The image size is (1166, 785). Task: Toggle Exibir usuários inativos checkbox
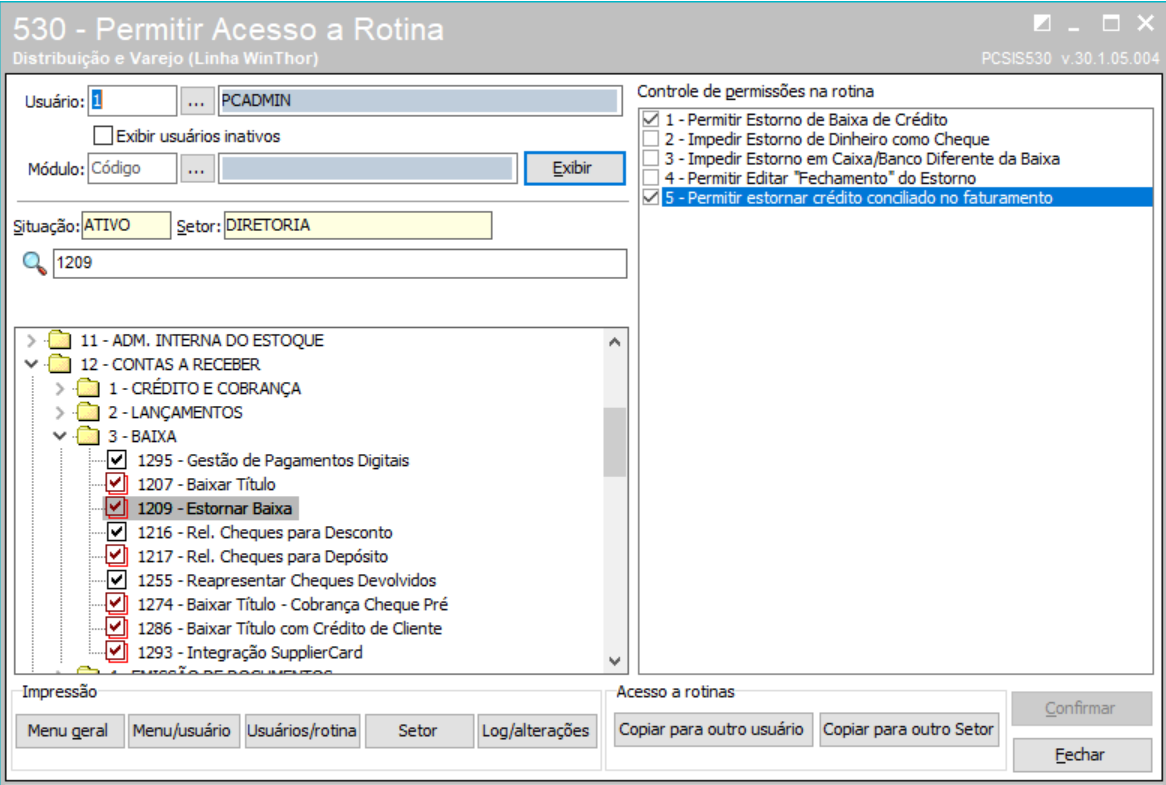click(x=103, y=135)
